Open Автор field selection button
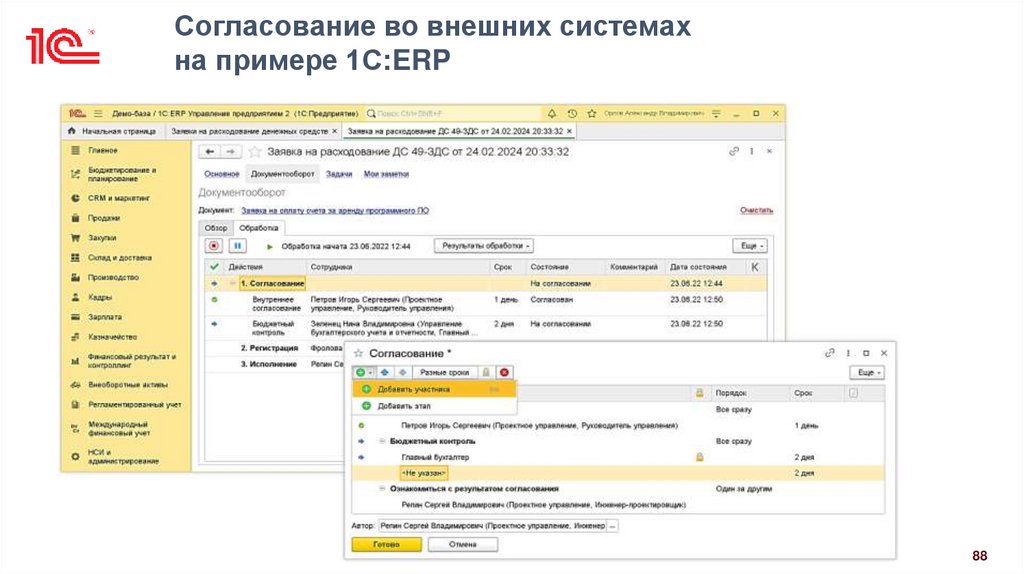The height and width of the screenshot is (574, 1024). tap(613, 526)
